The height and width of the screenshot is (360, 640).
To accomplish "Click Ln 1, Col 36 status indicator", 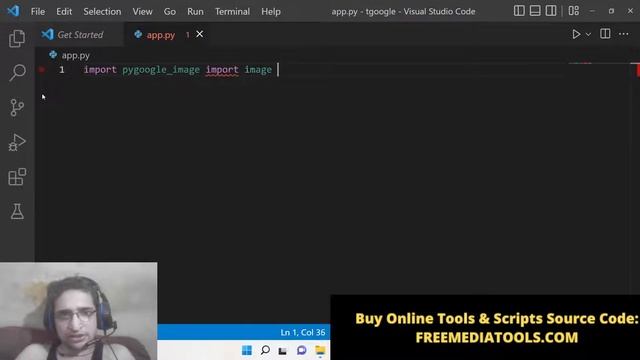I will [302, 333].
